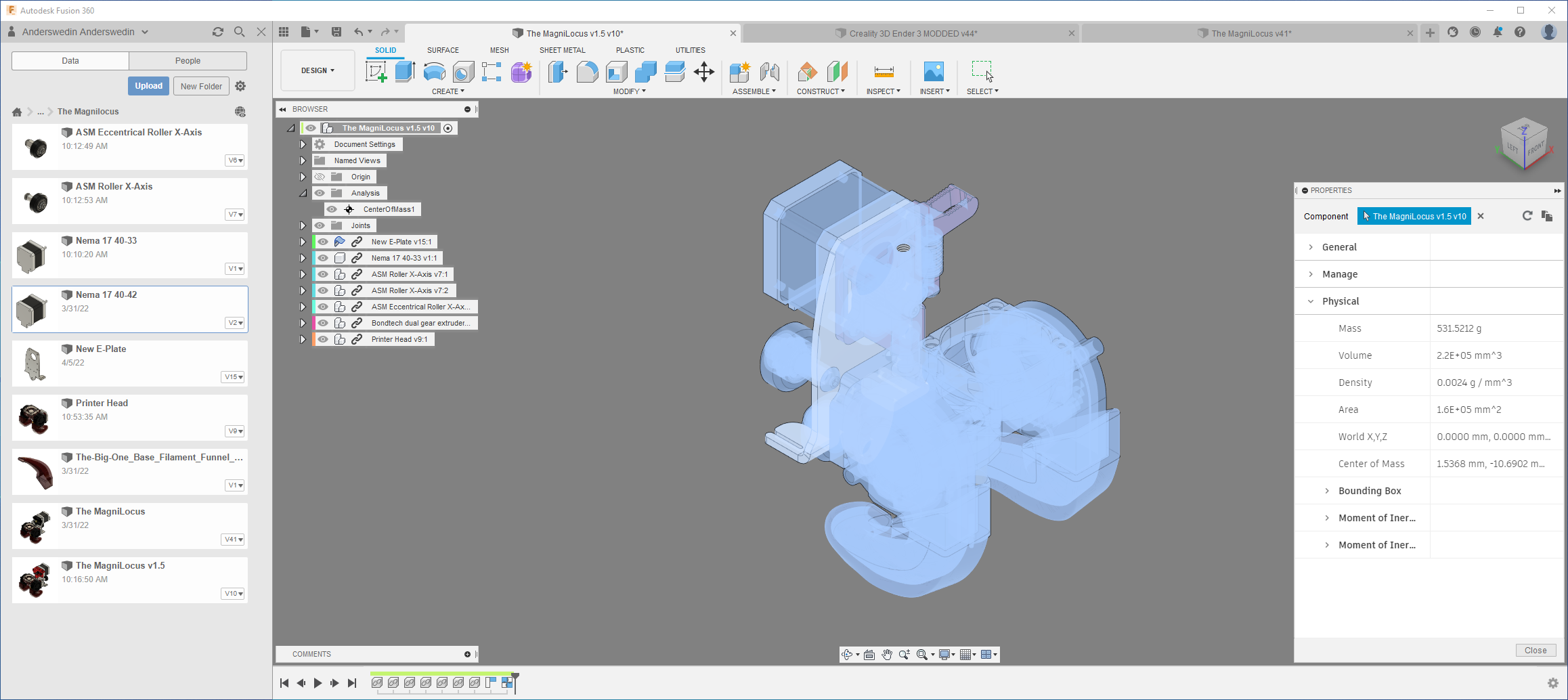This screenshot has width=1568, height=700.
Task: Collapse the Analysis folder
Action: point(303,193)
